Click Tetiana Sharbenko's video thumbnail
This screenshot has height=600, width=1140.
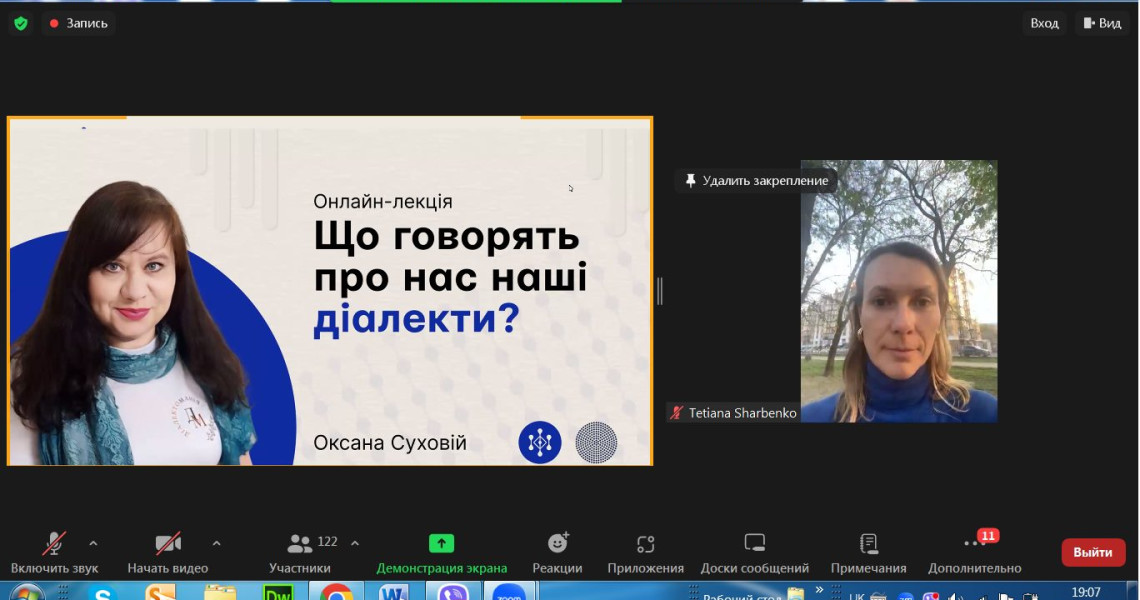[x=899, y=291]
